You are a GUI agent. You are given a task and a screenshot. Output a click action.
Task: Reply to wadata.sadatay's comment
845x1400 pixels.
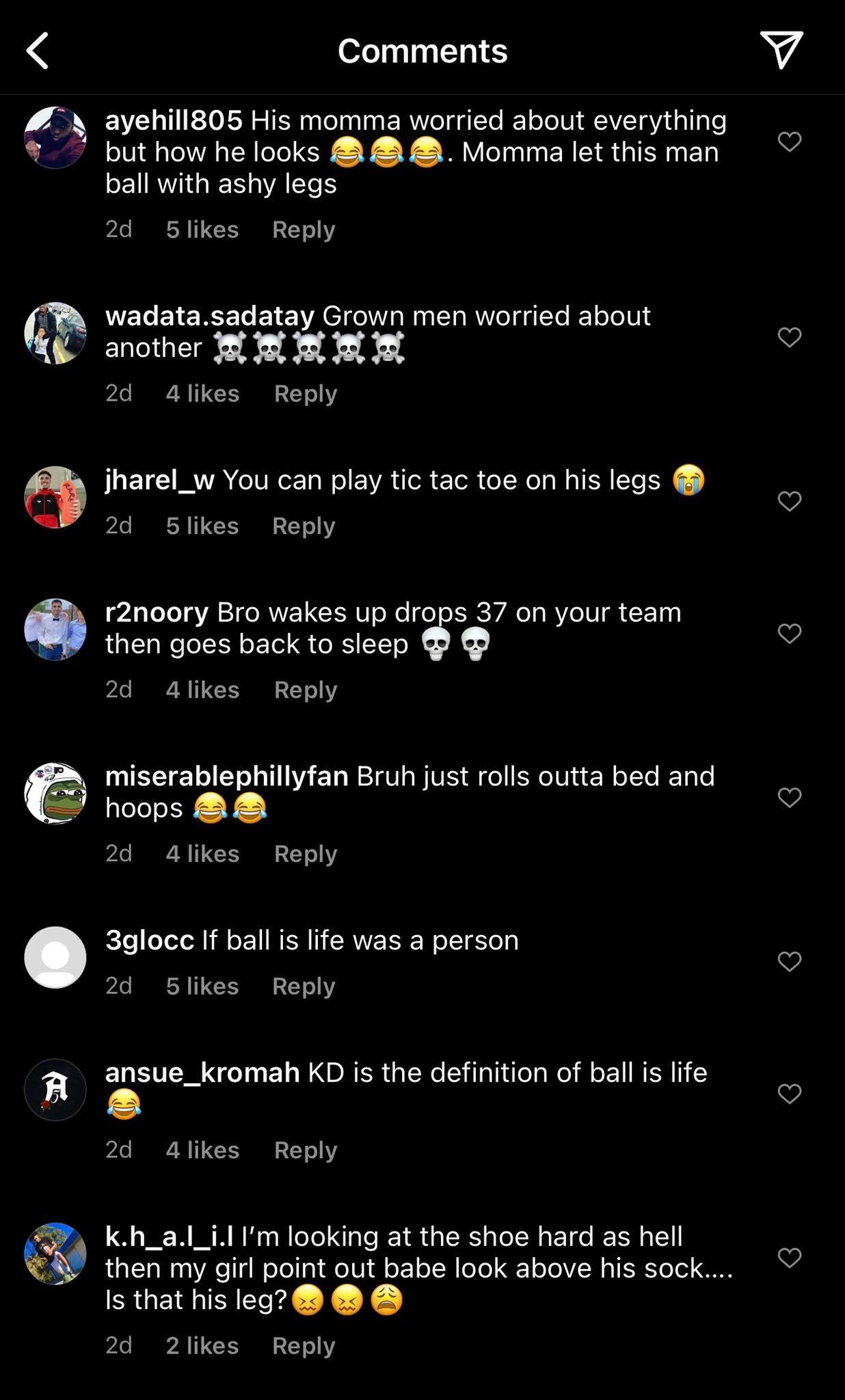tap(306, 394)
